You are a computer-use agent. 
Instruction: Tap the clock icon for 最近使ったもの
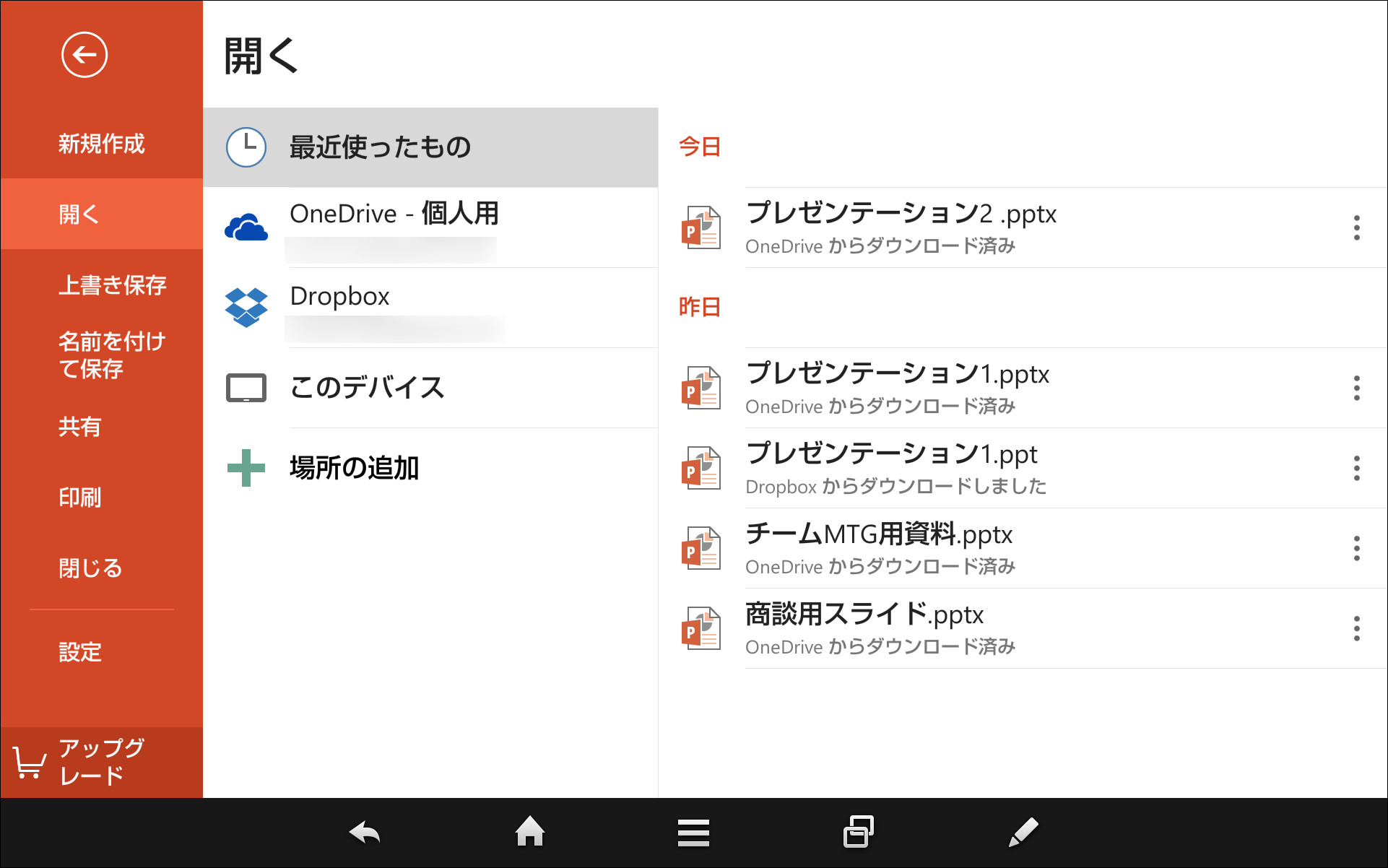click(x=246, y=147)
